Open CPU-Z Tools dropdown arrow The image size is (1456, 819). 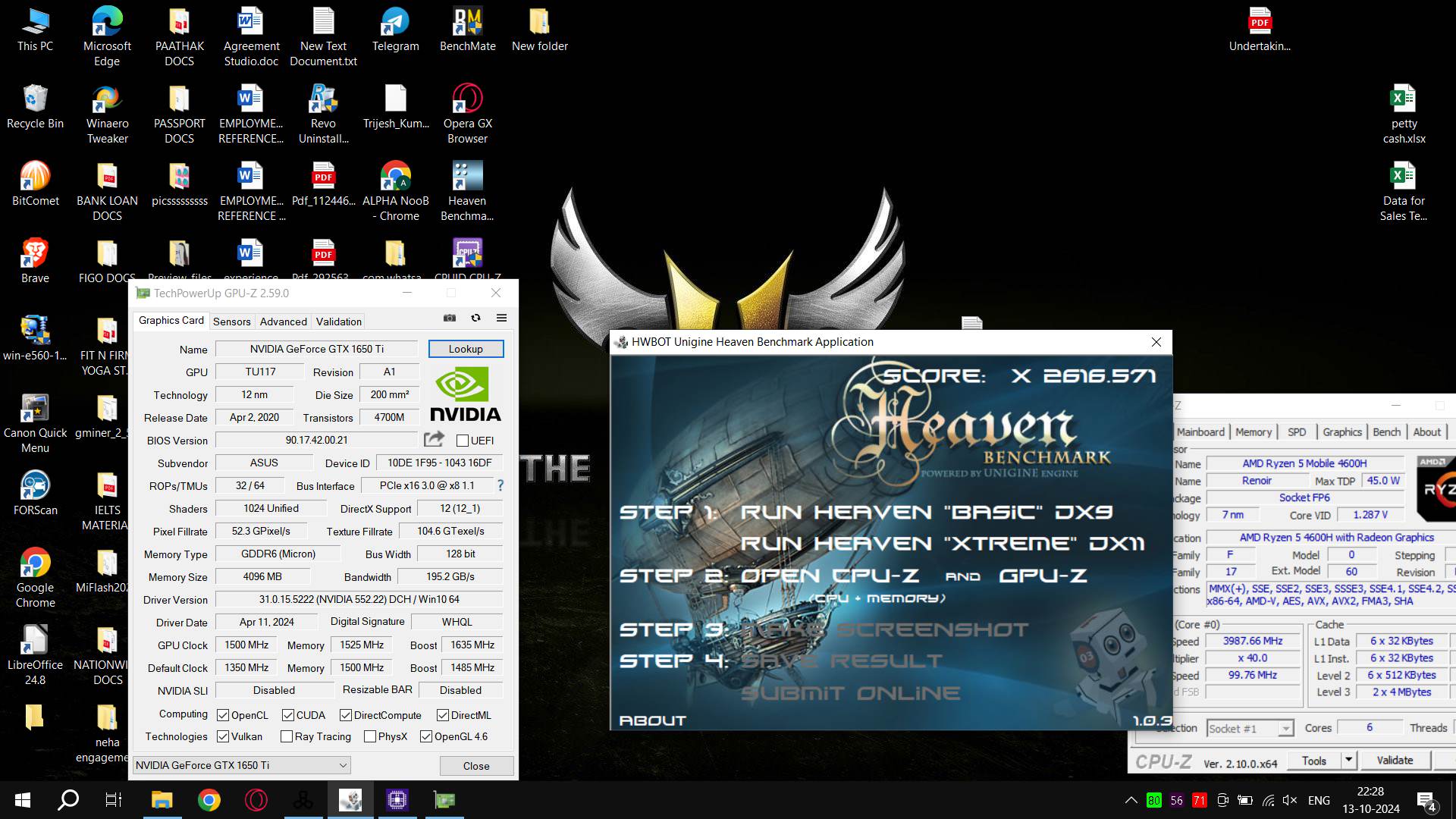click(1348, 760)
